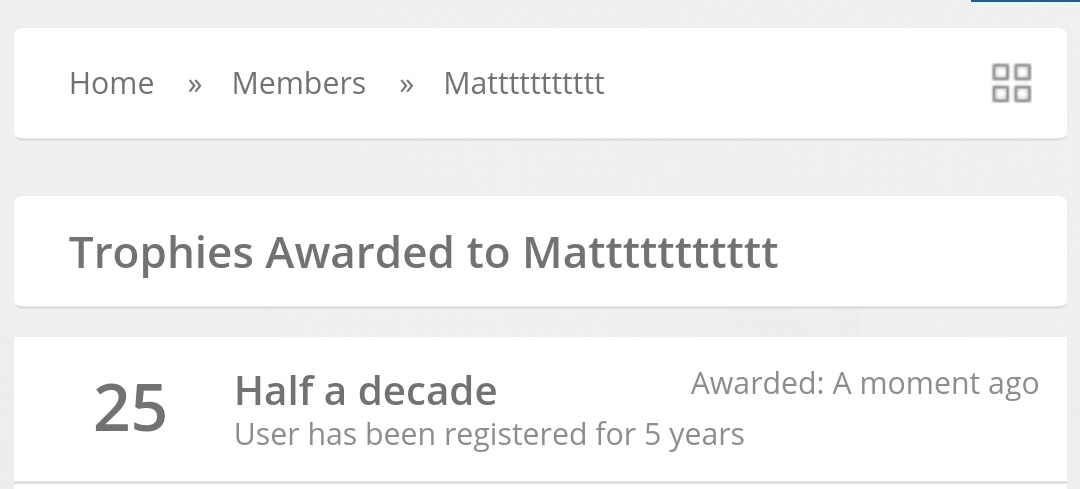The width and height of the screenshot is (1080, 489).
Task: Open the Members breadcrumb link
Action: click(x=299, y=83)
